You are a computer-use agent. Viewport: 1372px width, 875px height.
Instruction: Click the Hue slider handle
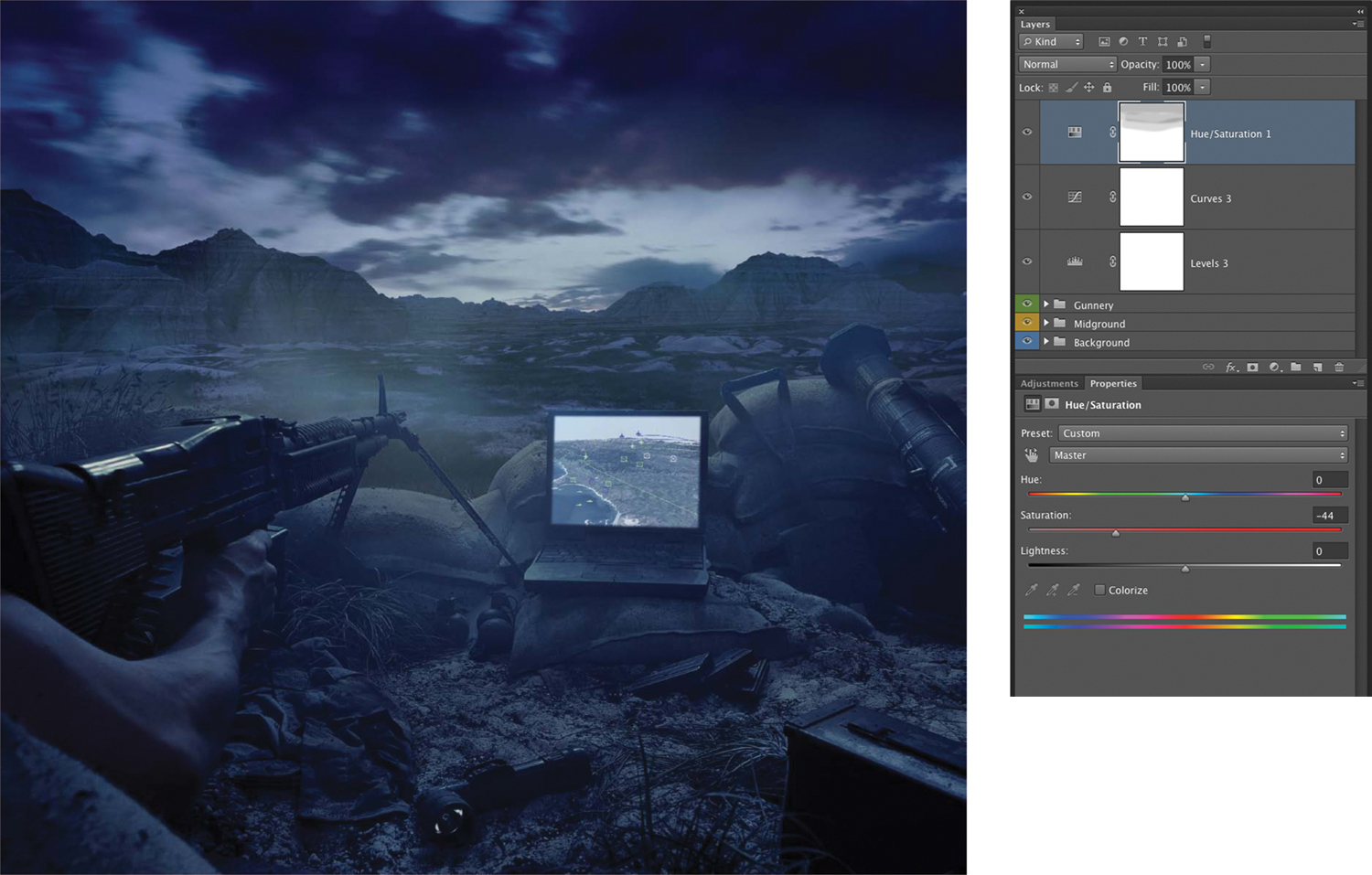coord(1185,497)
